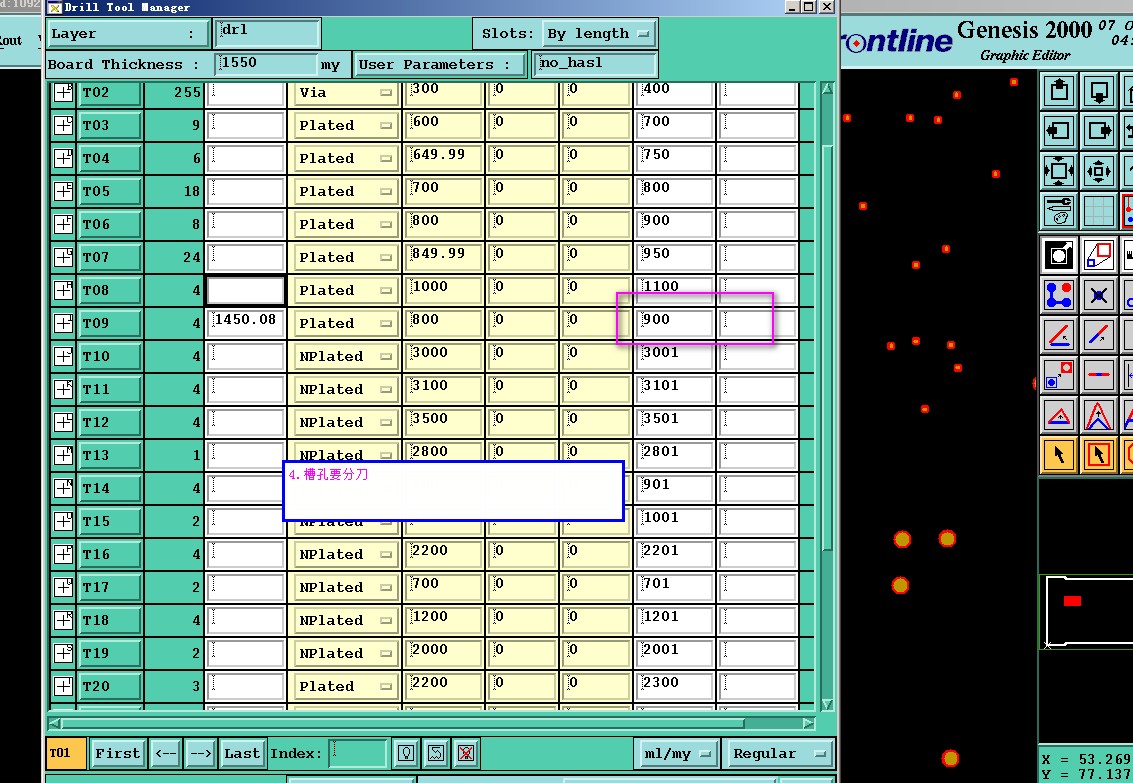
Task: Click the T09 field containing 1450.08
Action: pos(246,322)
